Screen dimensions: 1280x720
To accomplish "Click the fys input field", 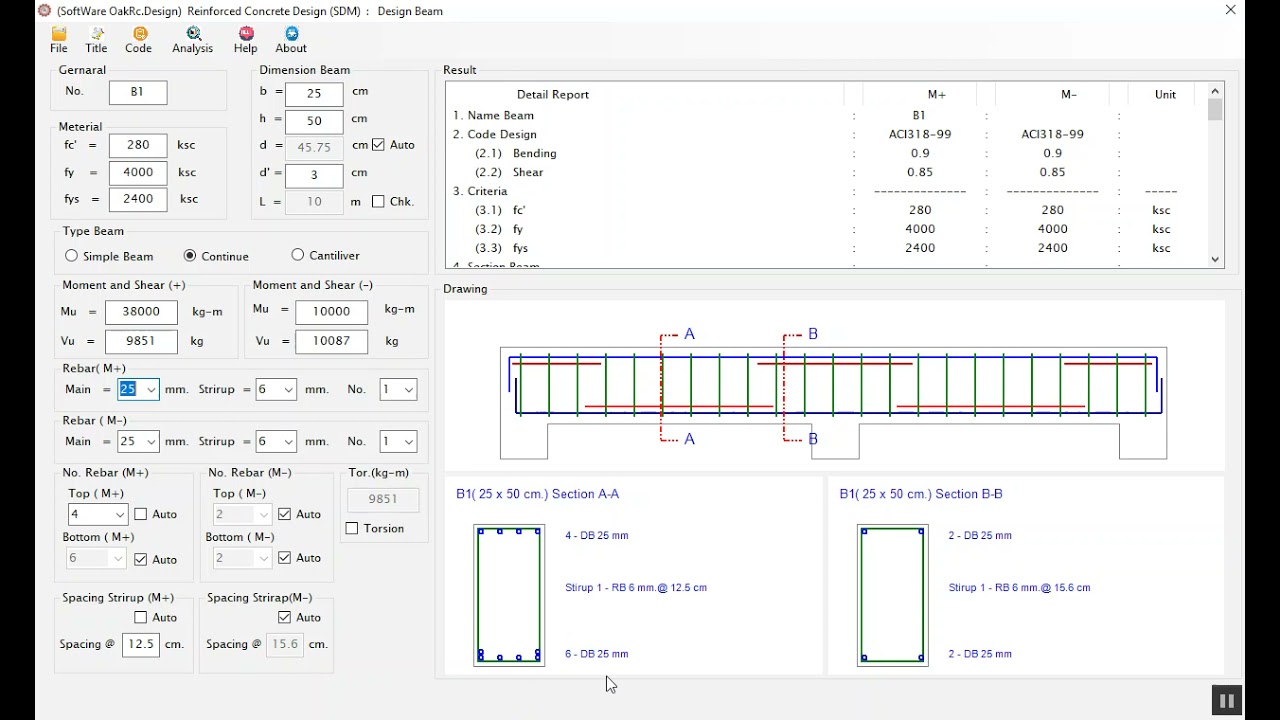I will 138,199.
